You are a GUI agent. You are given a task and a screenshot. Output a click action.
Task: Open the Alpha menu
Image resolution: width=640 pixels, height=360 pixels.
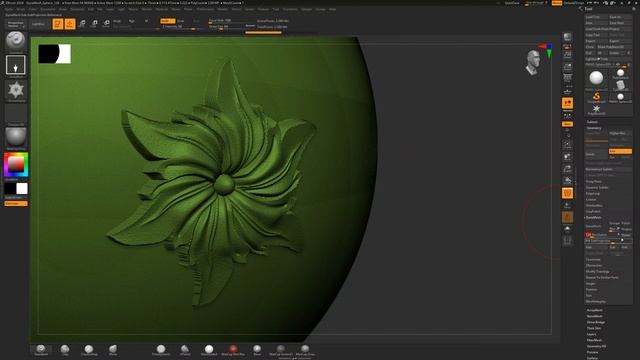click(x=9, y=9)
